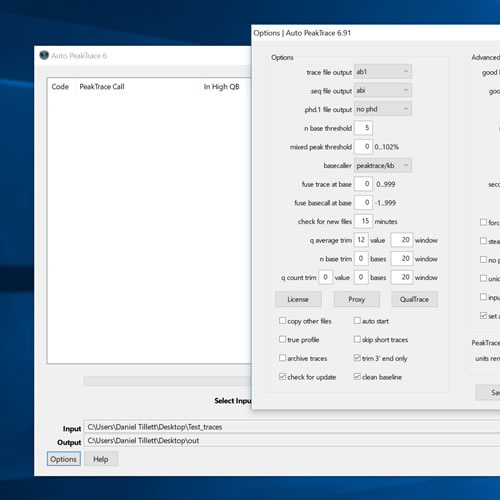The height and width of the screenshot is (500, 500).
Task: Expand the .seq file output dropdown
Action: point(383,90)
